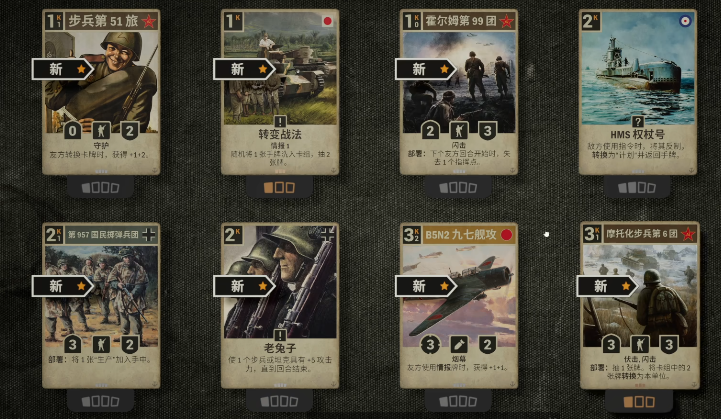Screen dimensions: 721x419
Task: Select the 老兔子 order card
Action: 280,306
